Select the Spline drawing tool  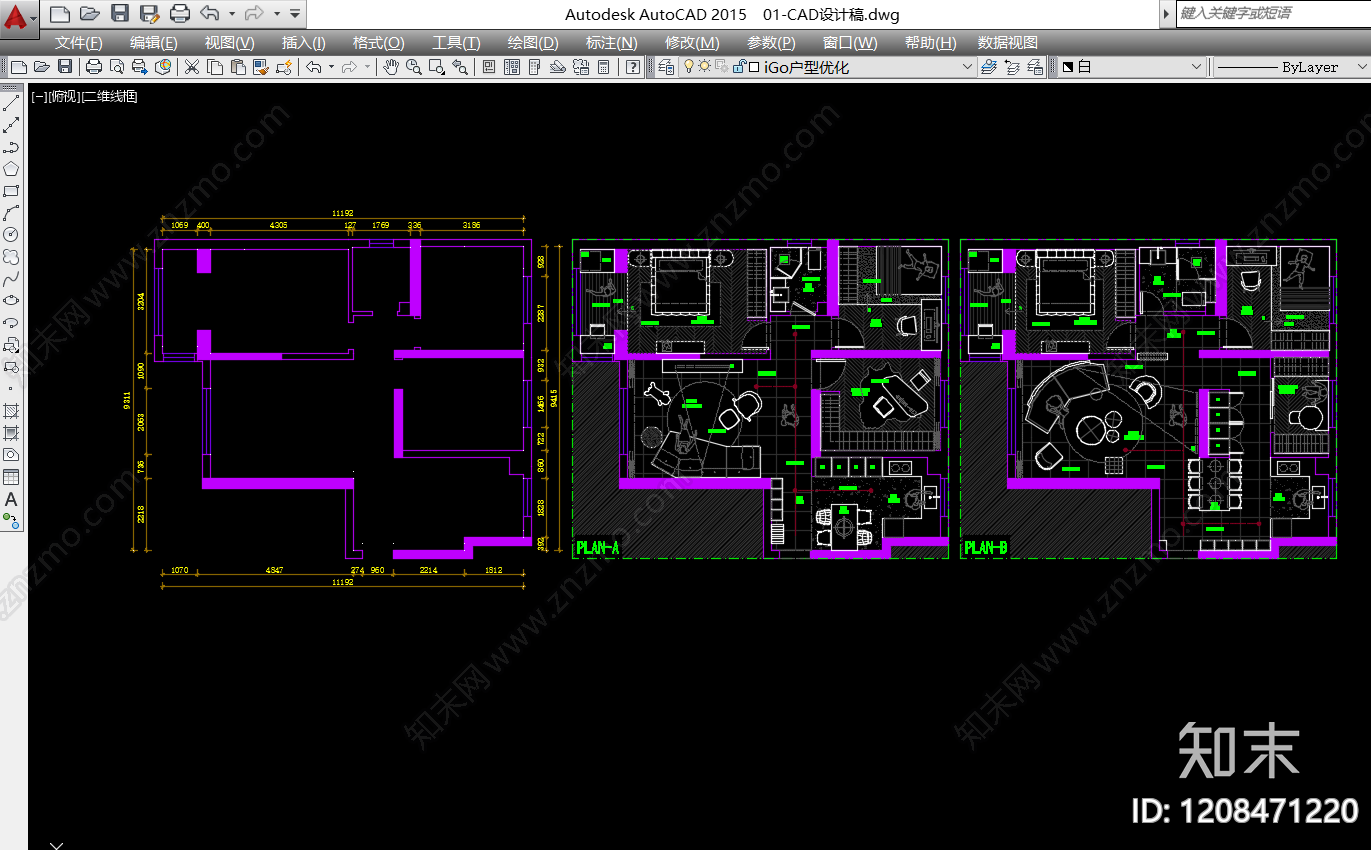(12, 279)
